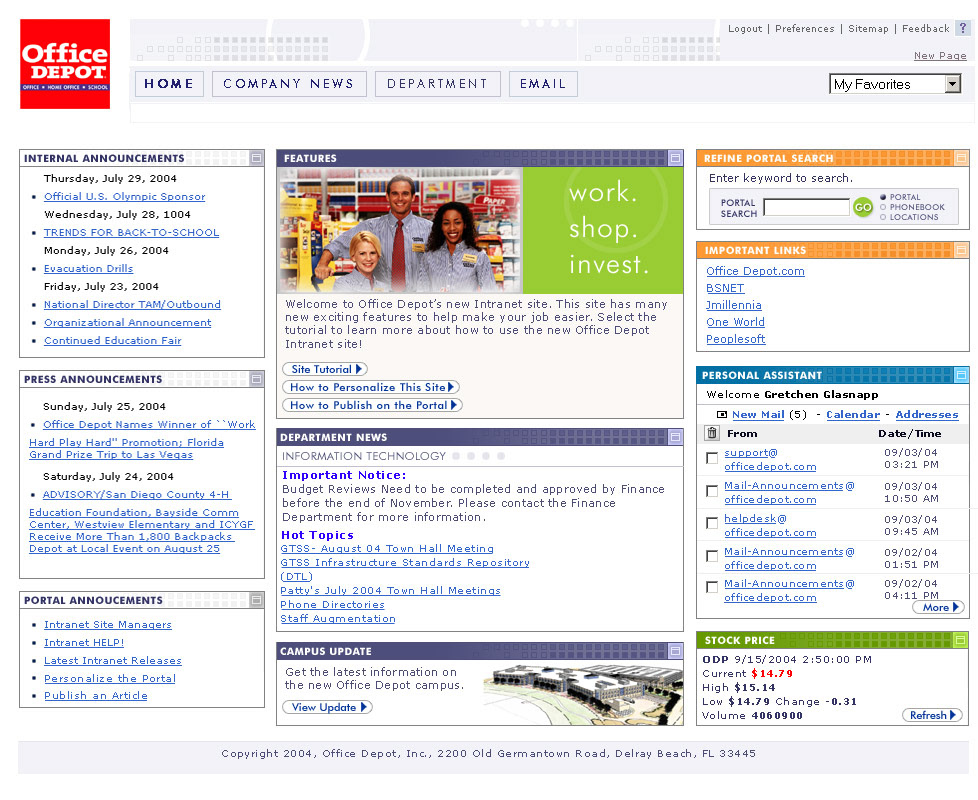Click the work shop invest banner image

pyautogui.click(x=480, y=230)
